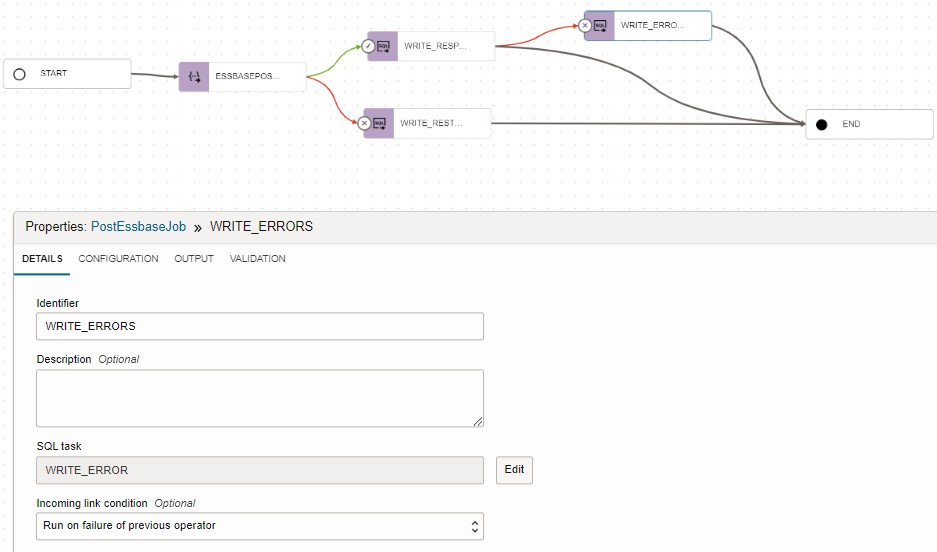Screen dimensions: 937x552
Task: Click the WRITE_ERRO SQL task icon
Action: pyautogui.click(x=600, y=25)
